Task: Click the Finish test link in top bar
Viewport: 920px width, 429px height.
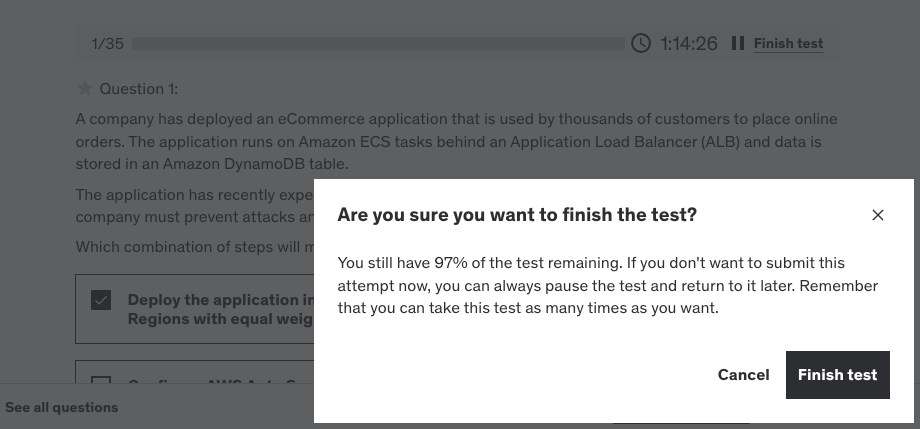Action: pos(788,43)
